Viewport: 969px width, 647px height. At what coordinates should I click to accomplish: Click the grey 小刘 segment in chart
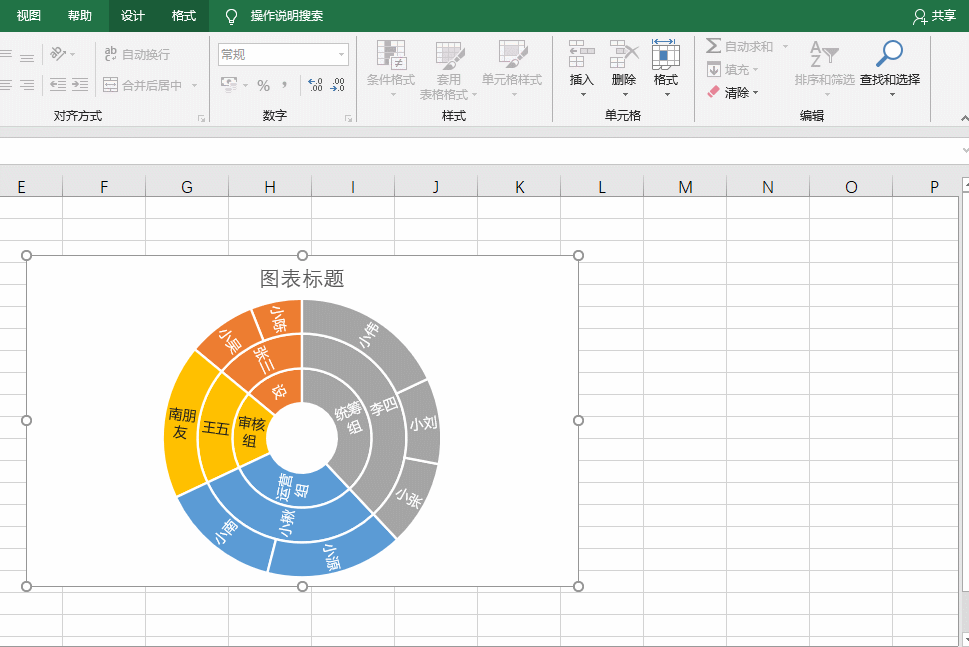click(423, 423)
